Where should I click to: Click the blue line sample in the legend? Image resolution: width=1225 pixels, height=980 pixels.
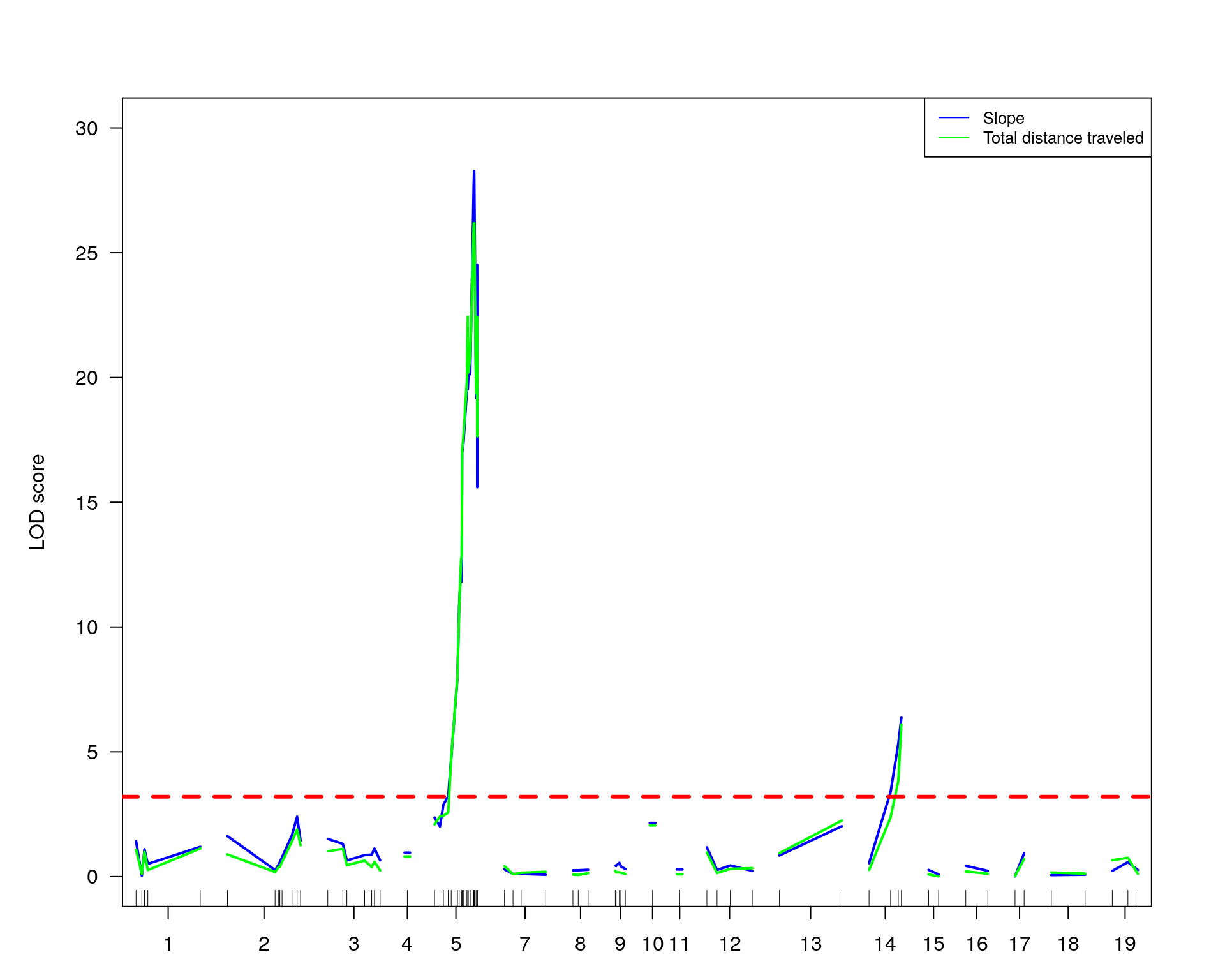click(954, 118)
